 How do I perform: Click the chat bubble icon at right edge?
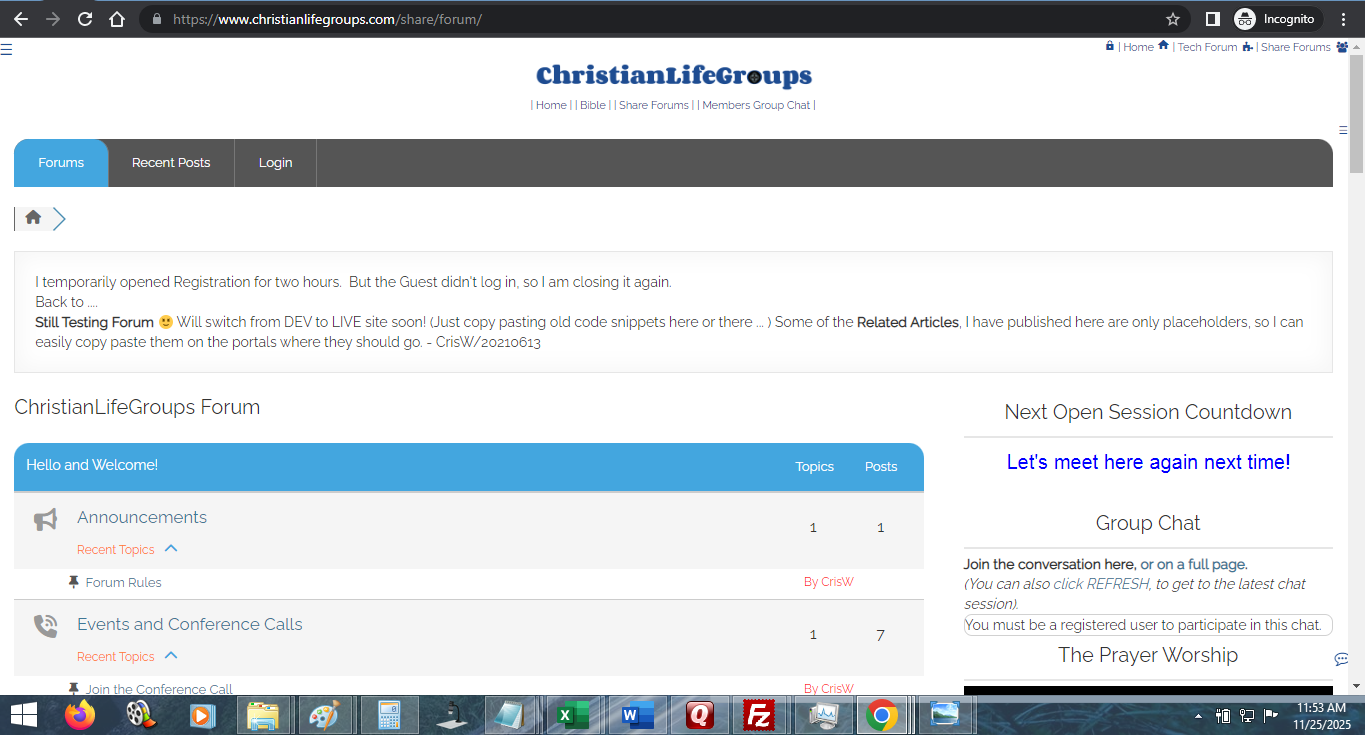click(1341, 659)
